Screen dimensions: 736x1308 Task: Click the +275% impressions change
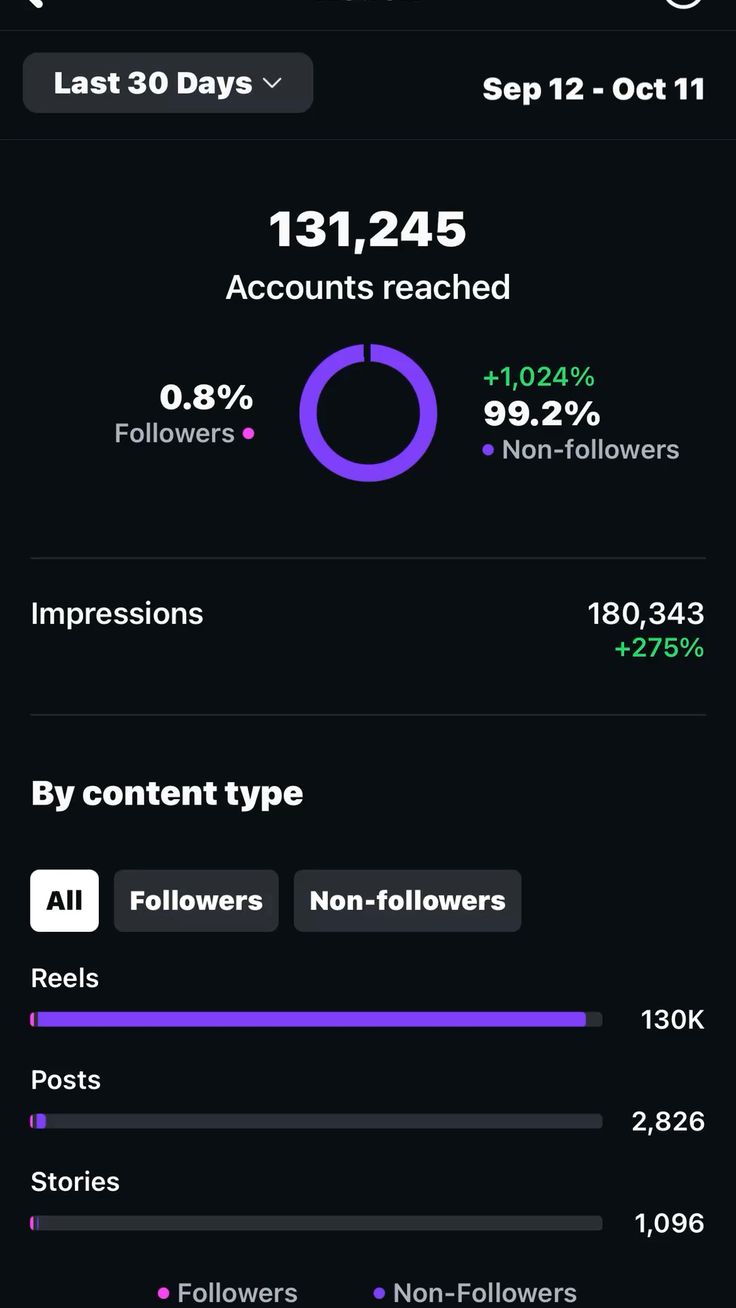tap(659, 648)
